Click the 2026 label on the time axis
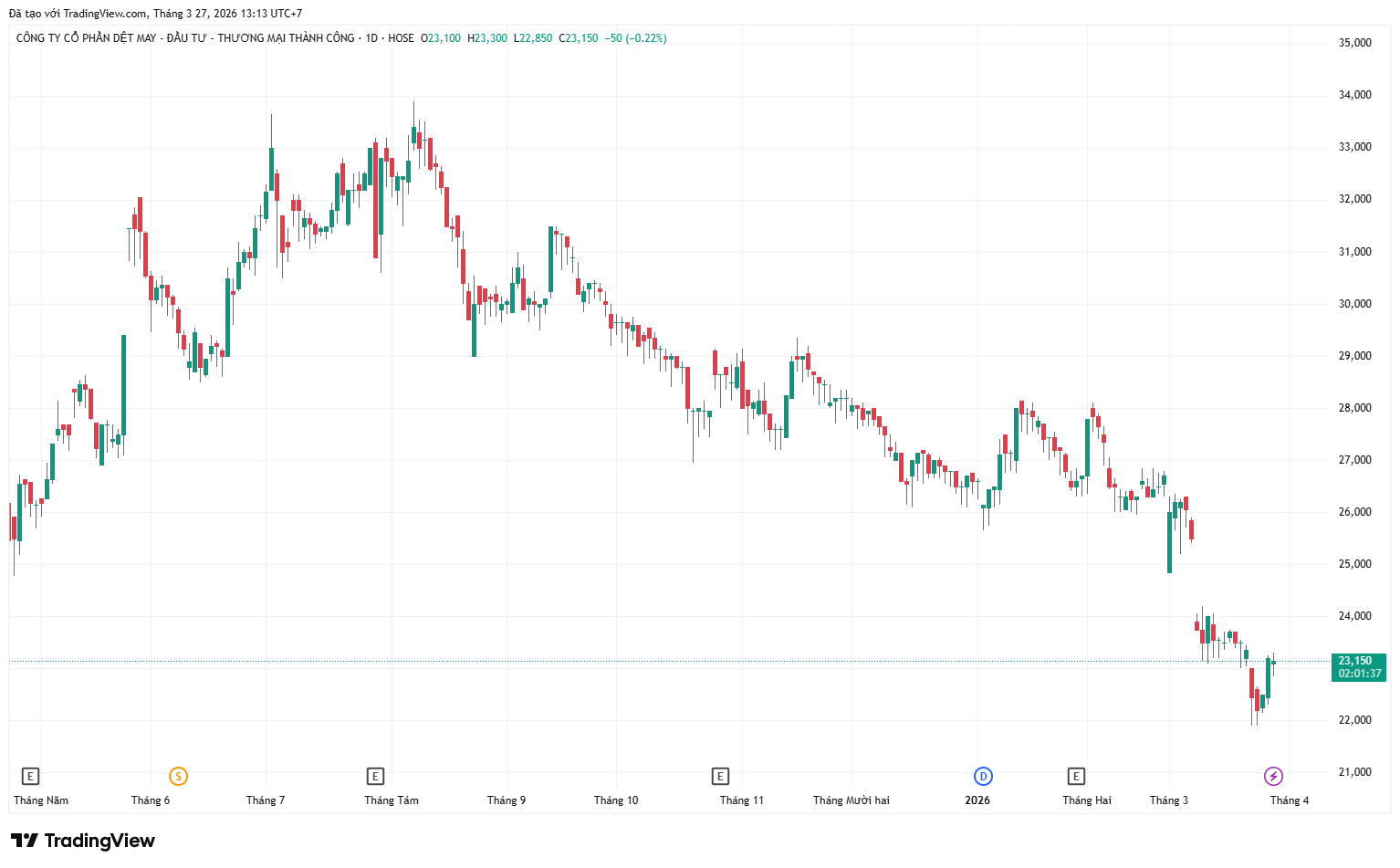The height and width of the screenshot is (868, 1400). click(977, 800)
